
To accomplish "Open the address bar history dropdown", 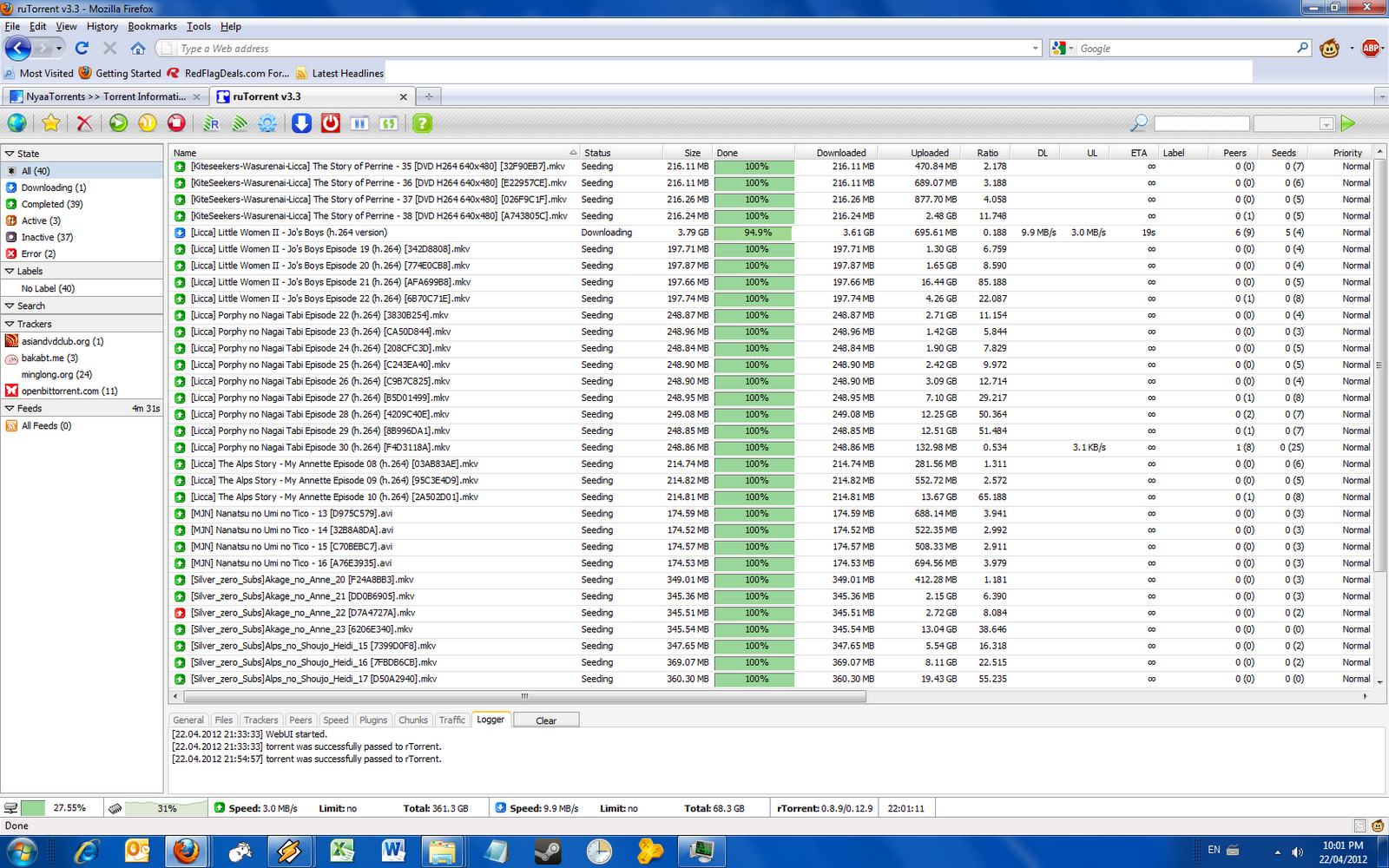I will pyautogui.click(x=1035, y=49).
